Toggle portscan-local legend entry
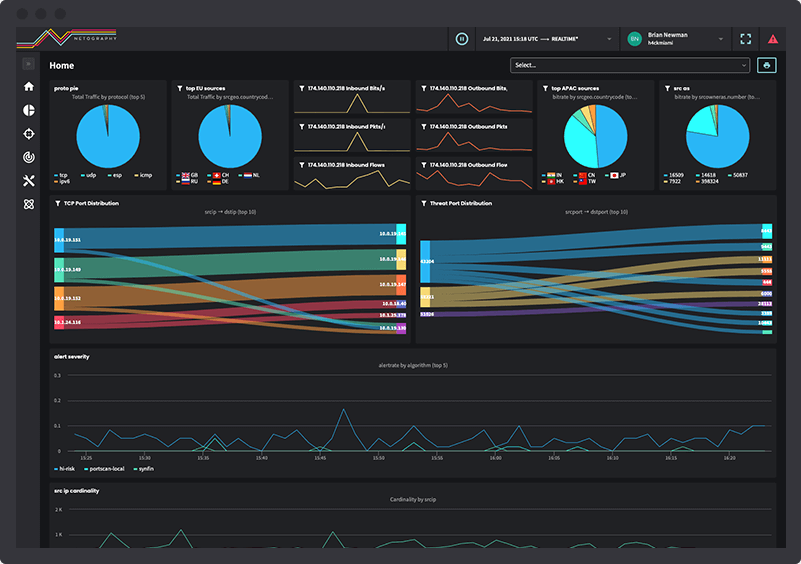801x564 pixels. [x=104, y=468]
